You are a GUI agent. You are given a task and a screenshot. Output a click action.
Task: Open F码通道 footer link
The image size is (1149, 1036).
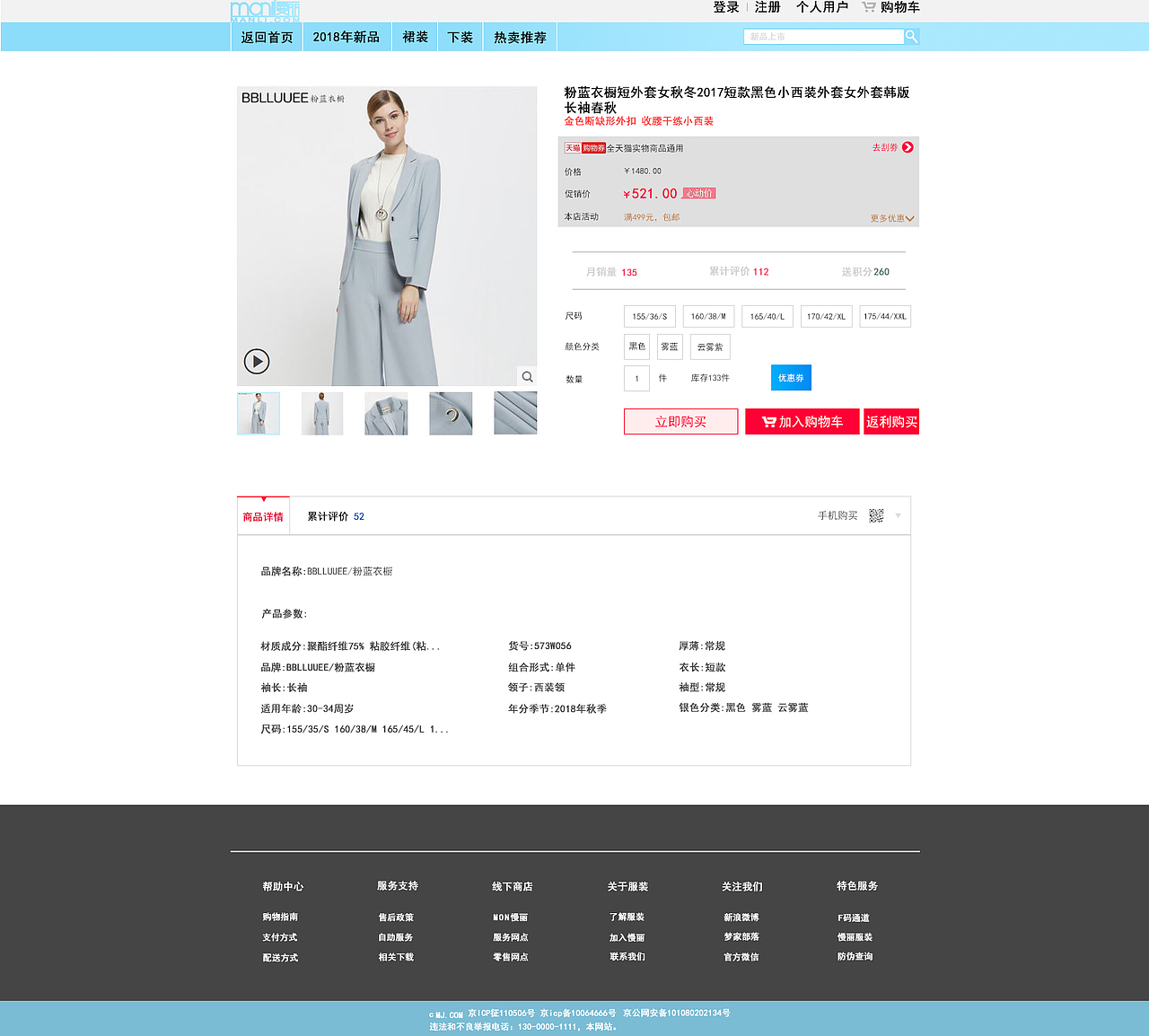(x=854, y=917)
